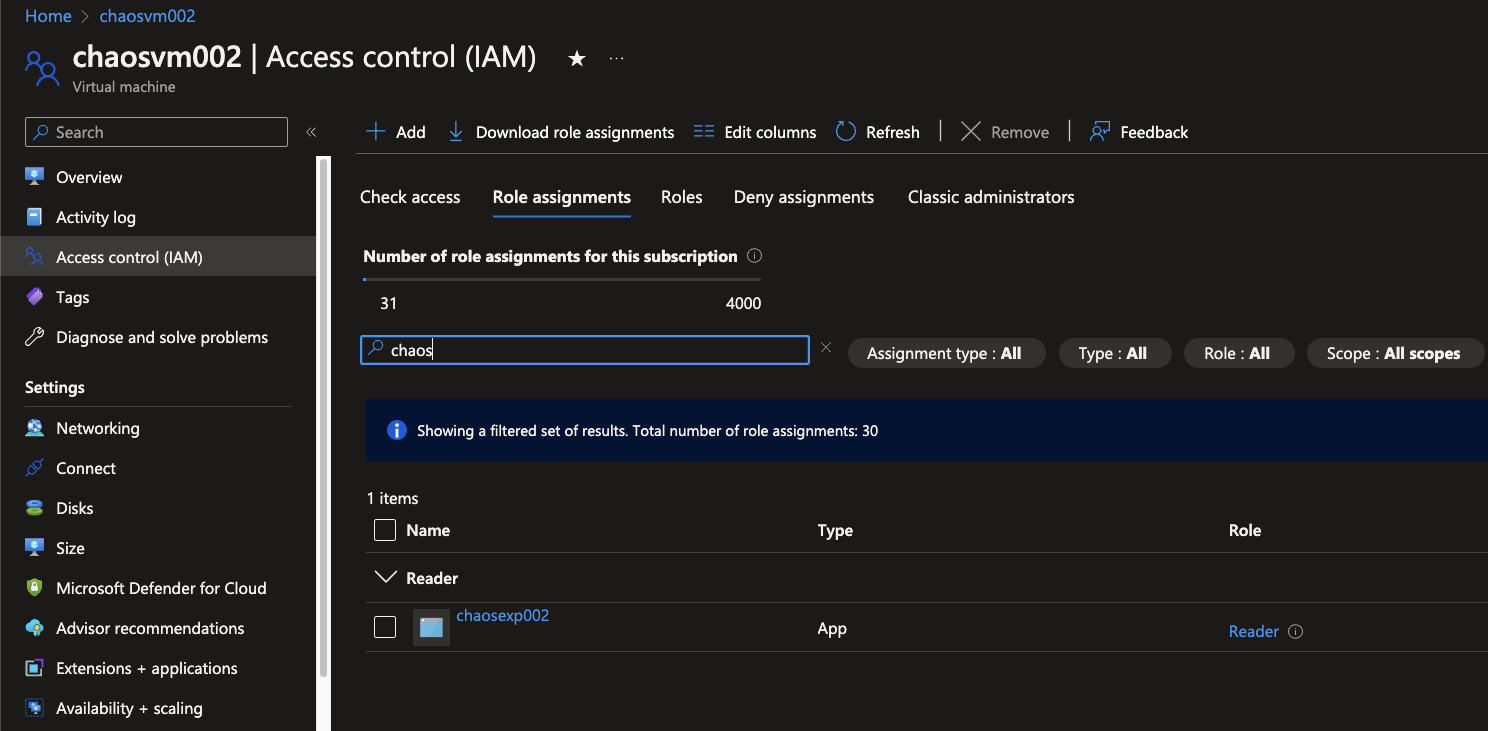Click the download arrow icon
1488x731 pixels.
pos(456,132)
